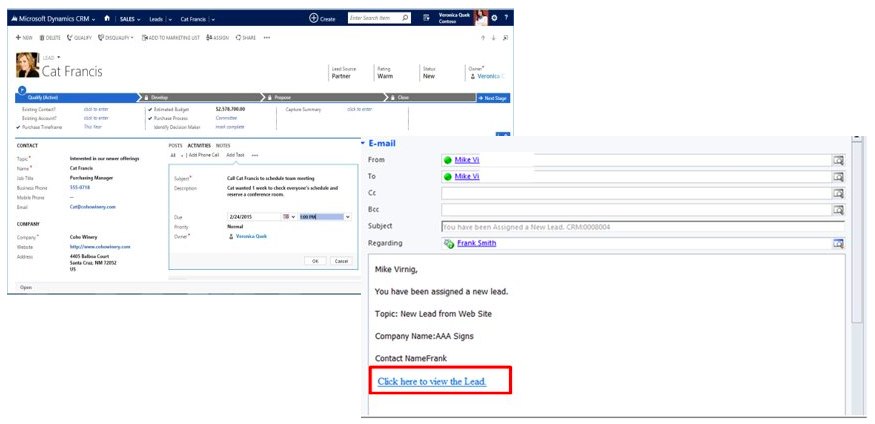Click the Create plus icon
This screenshot has height=424, width=875.
(x=314, y=18)
